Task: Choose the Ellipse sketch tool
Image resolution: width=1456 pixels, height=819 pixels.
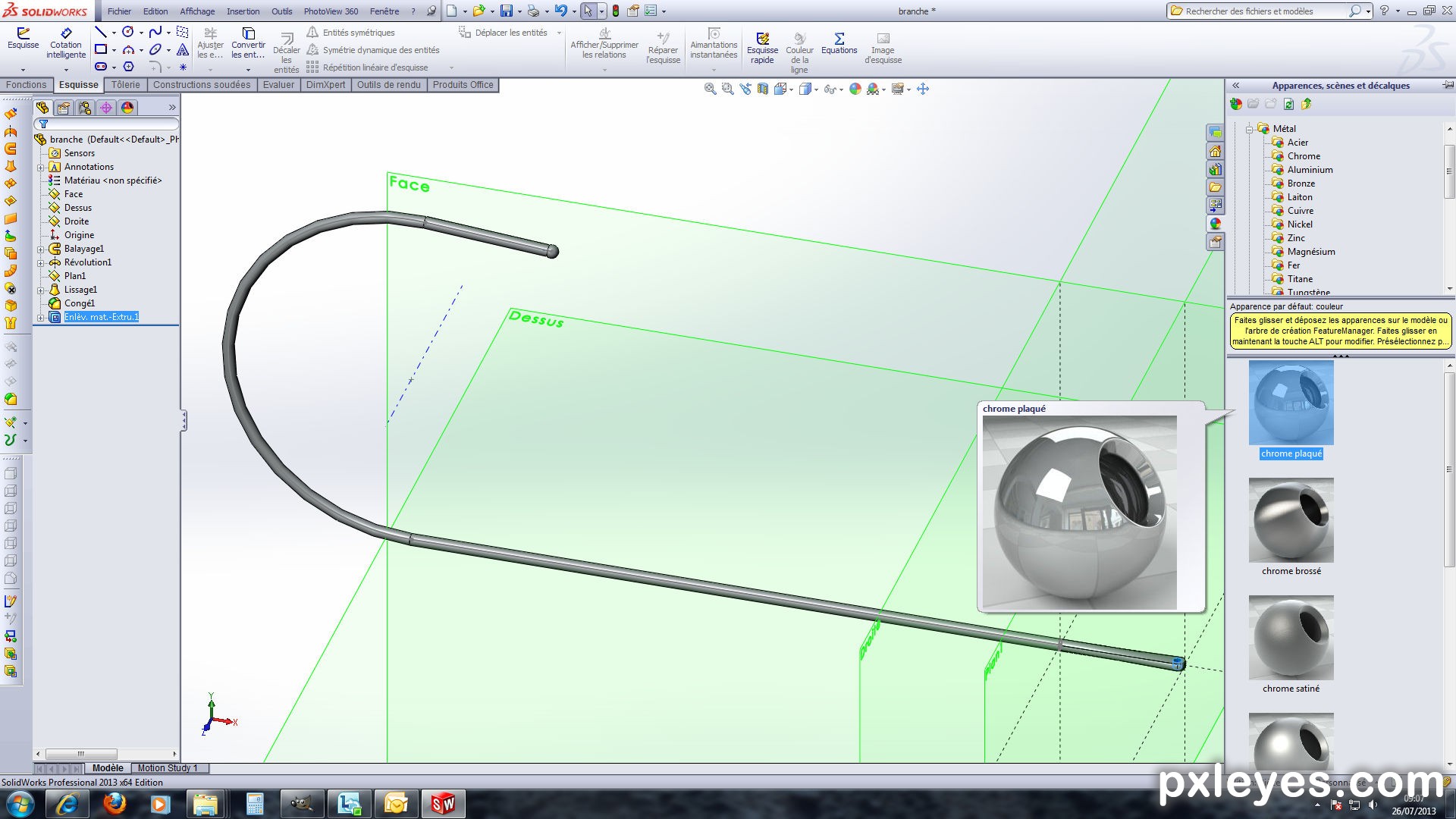Action: click(x=155, y=49)
